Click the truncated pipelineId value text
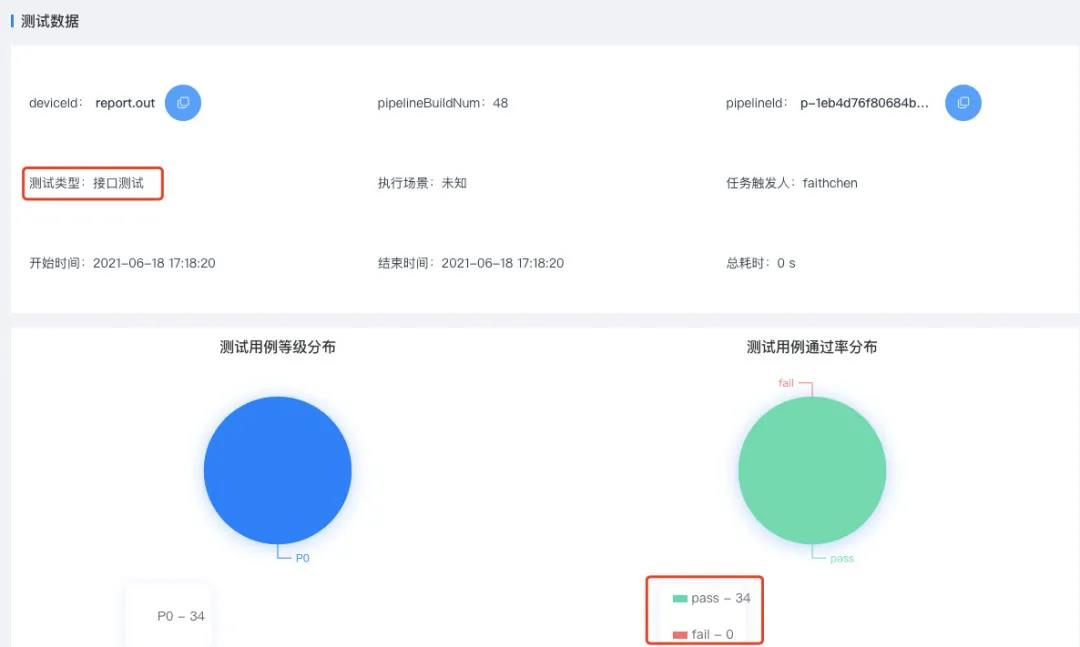Viewport: 1080px width, 647px height. [x=865, y=103]
